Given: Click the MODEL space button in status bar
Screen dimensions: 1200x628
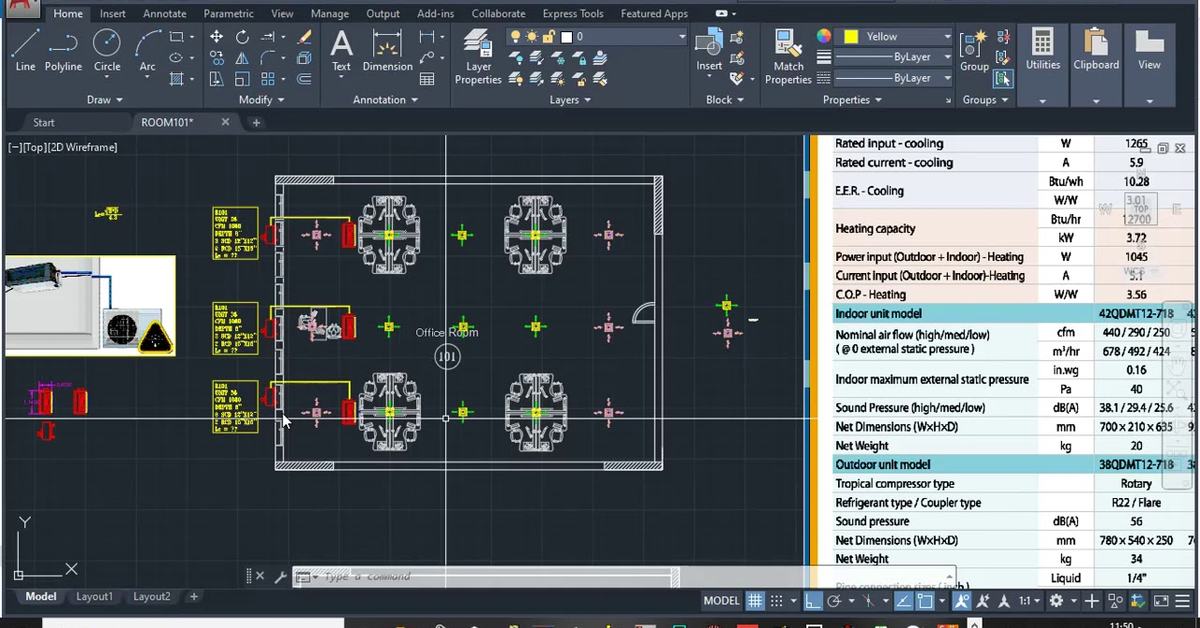Looking at the screenshot, I should 722,601.
